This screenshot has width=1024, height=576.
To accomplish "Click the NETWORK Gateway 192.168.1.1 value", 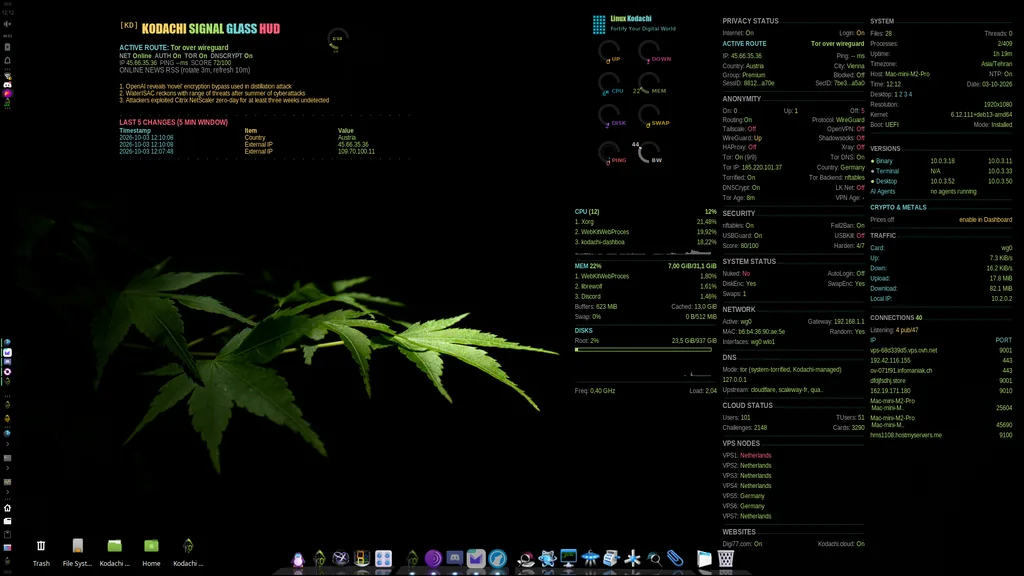I will [x=836, y=321].
